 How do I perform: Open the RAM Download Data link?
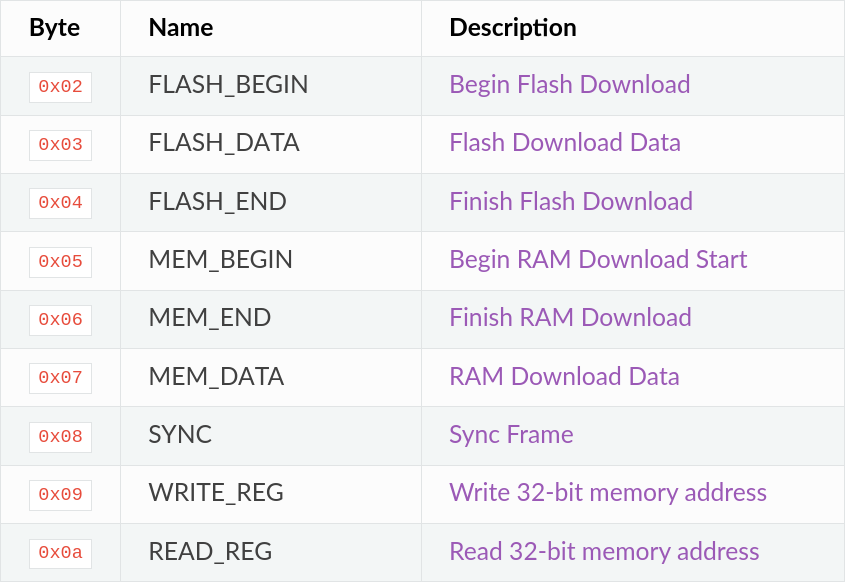[x=564, y=377]
